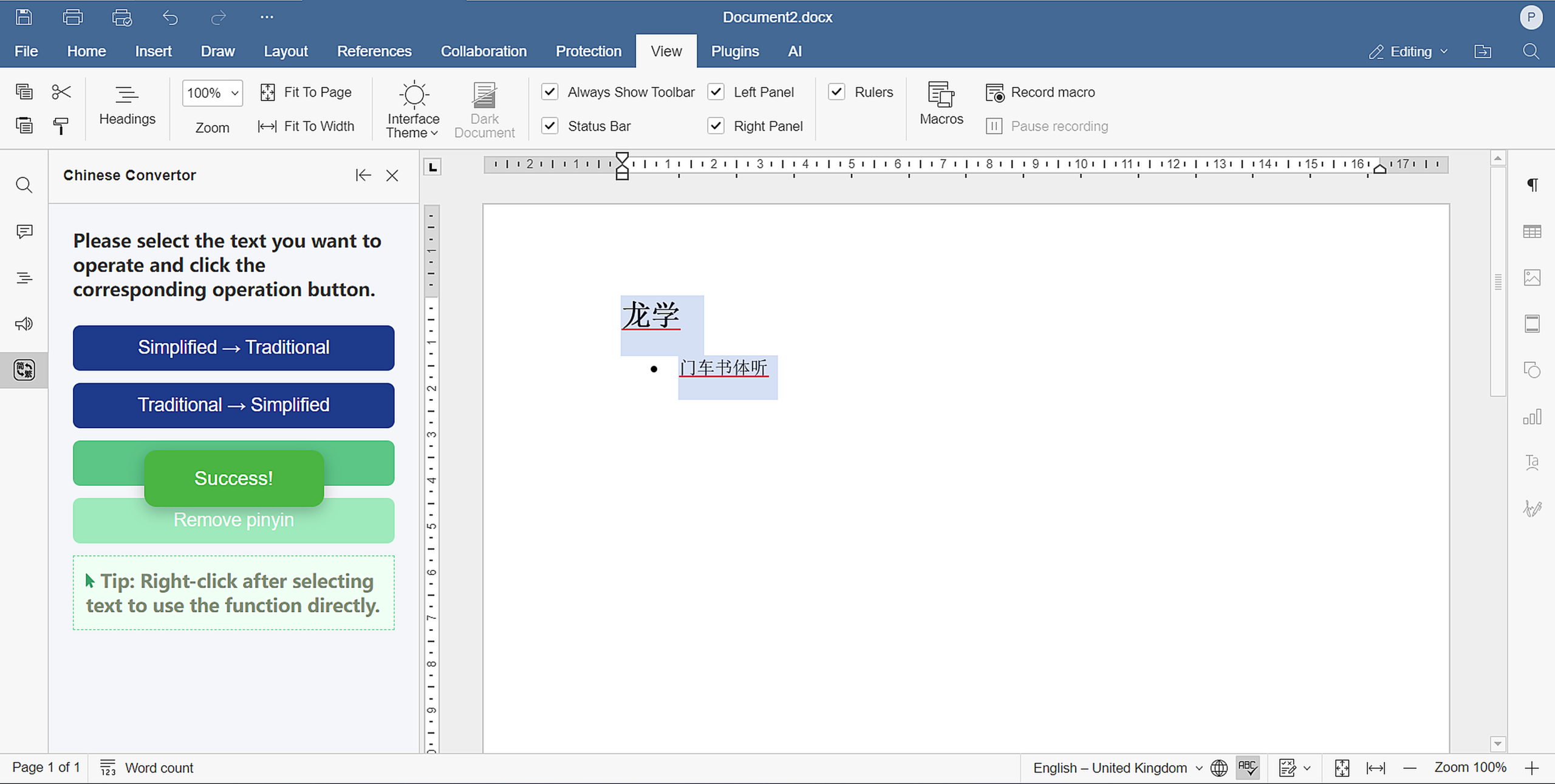Expand the Interface Theme dropdown
Image resolution: width=1555 pixels, height=784 pixels.
click(413, 110)
